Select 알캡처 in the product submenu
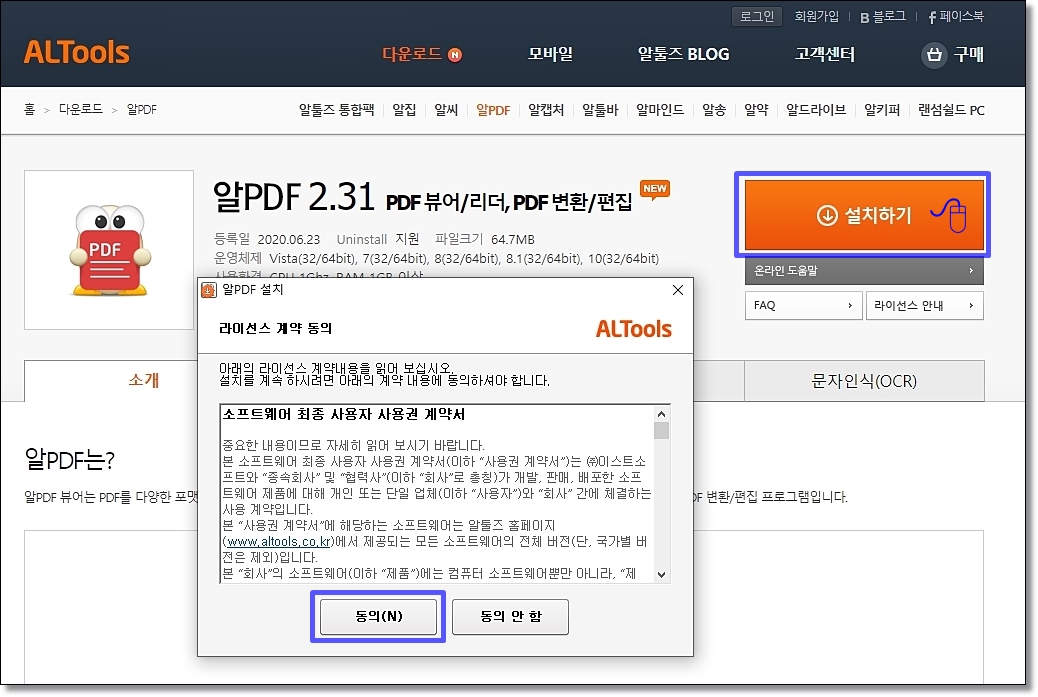This screenshot has width=1038, height=697. click(x=546, y=110)
